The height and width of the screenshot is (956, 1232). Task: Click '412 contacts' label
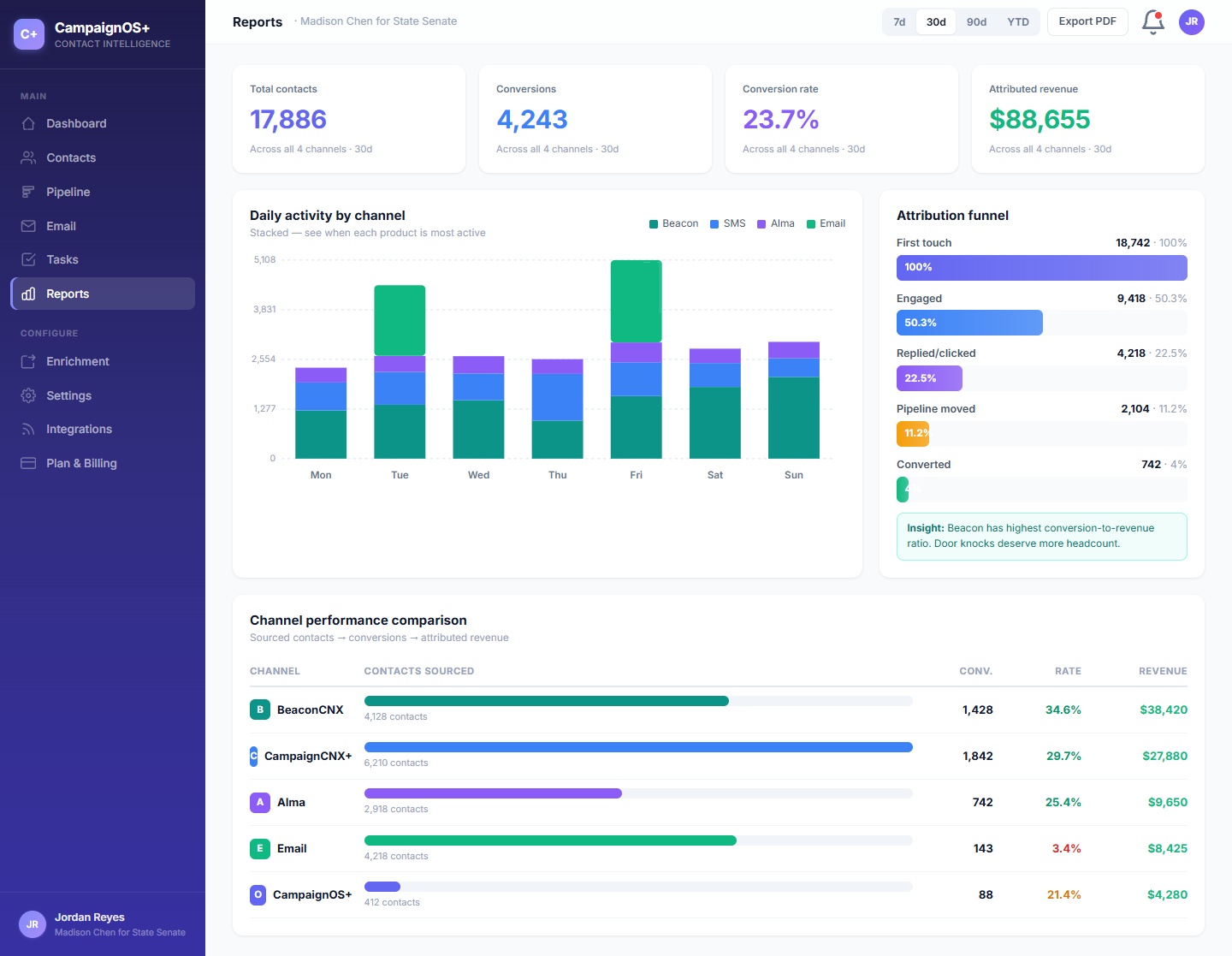tap(392, 902)
